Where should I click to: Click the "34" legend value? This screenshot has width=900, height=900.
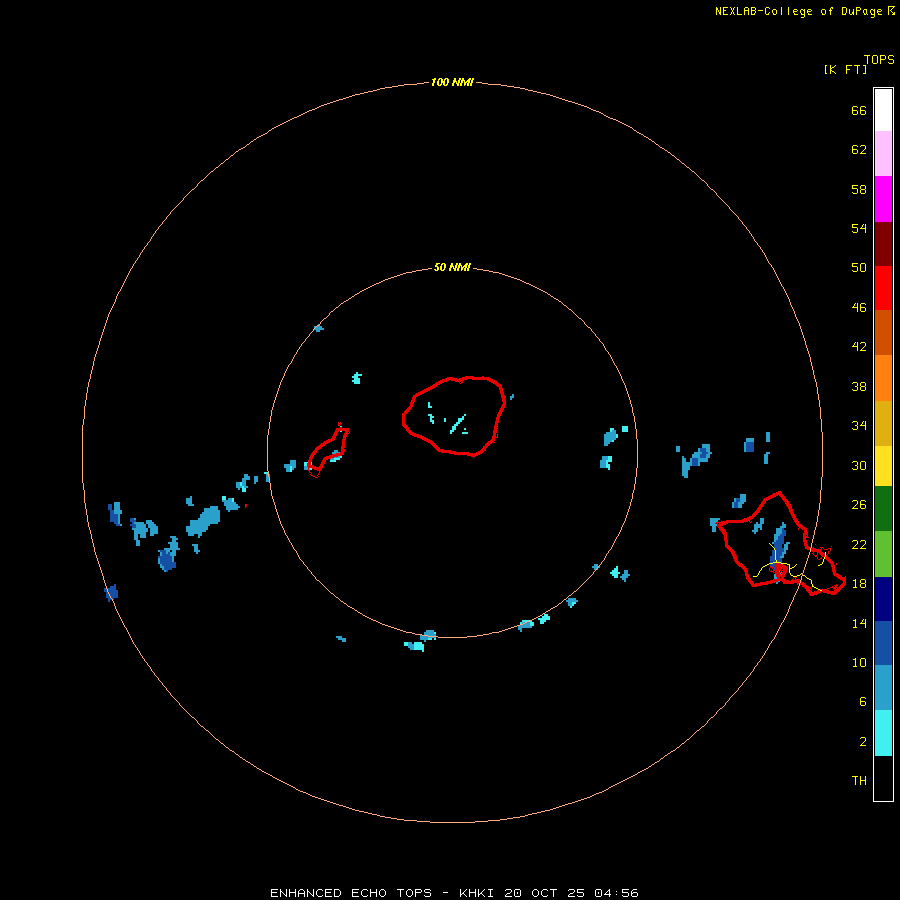point(859,426)
